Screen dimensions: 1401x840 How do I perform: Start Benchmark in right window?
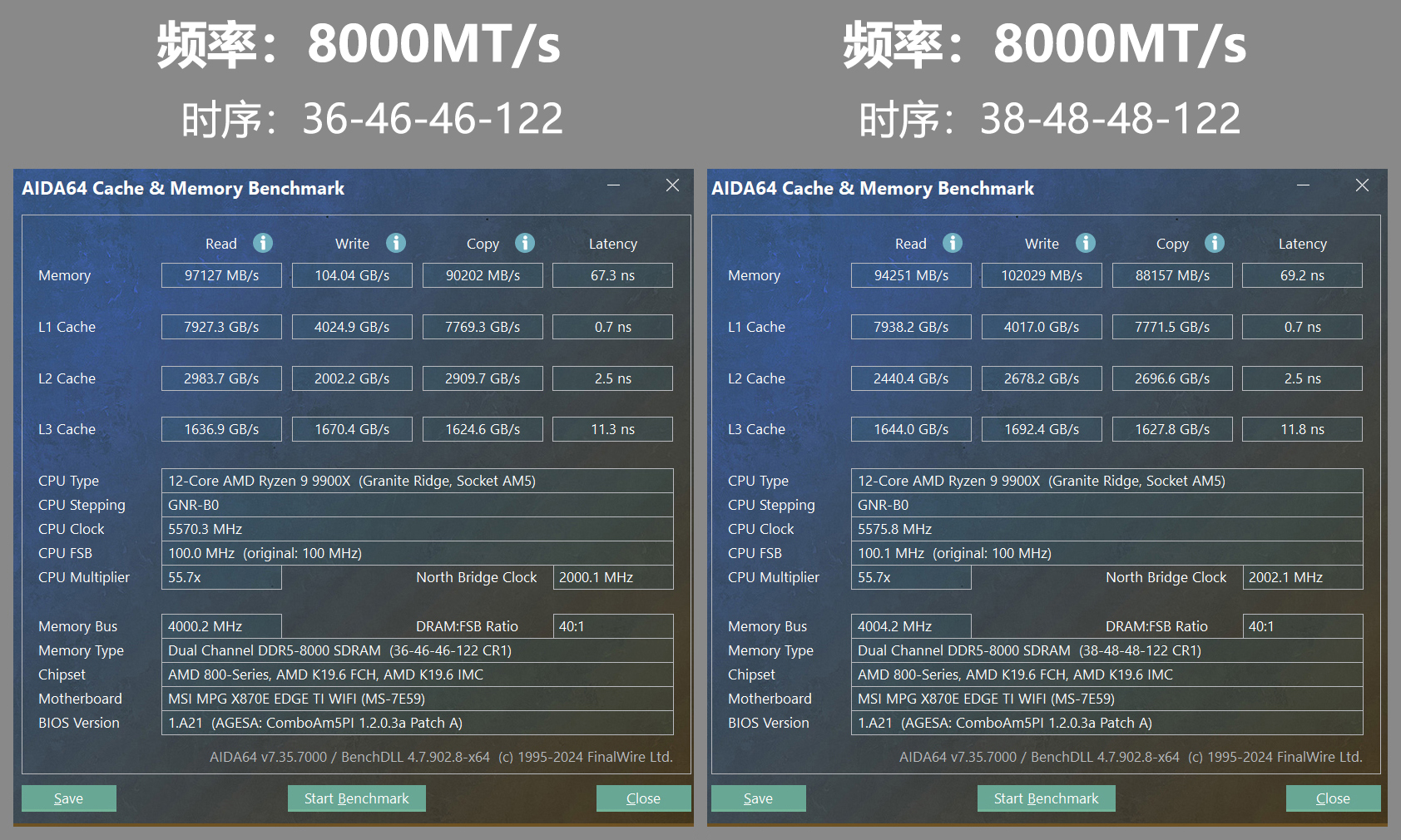point(1047,798)
